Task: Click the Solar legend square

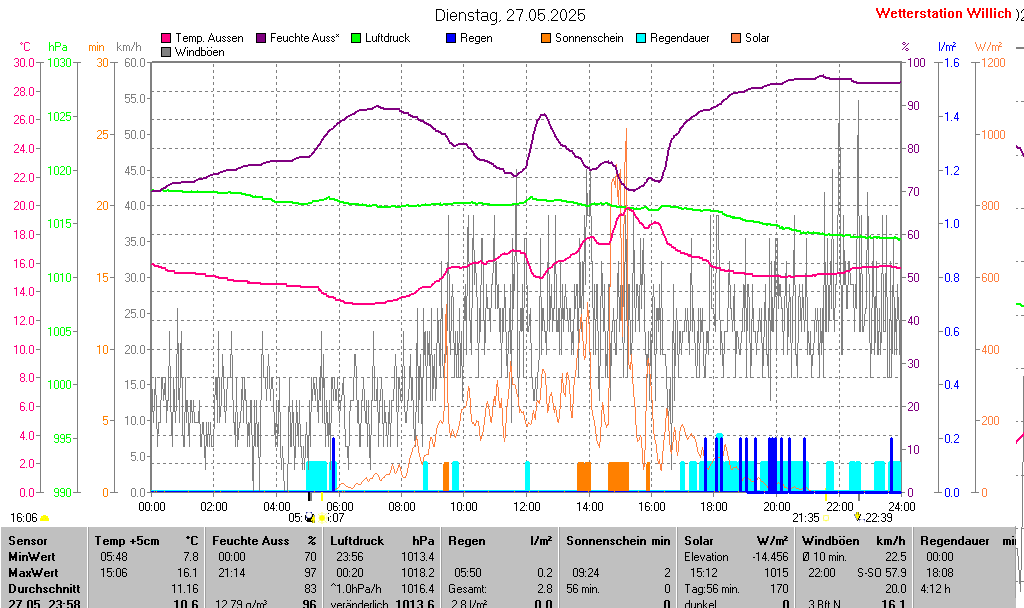Action: tap(735, 38)
